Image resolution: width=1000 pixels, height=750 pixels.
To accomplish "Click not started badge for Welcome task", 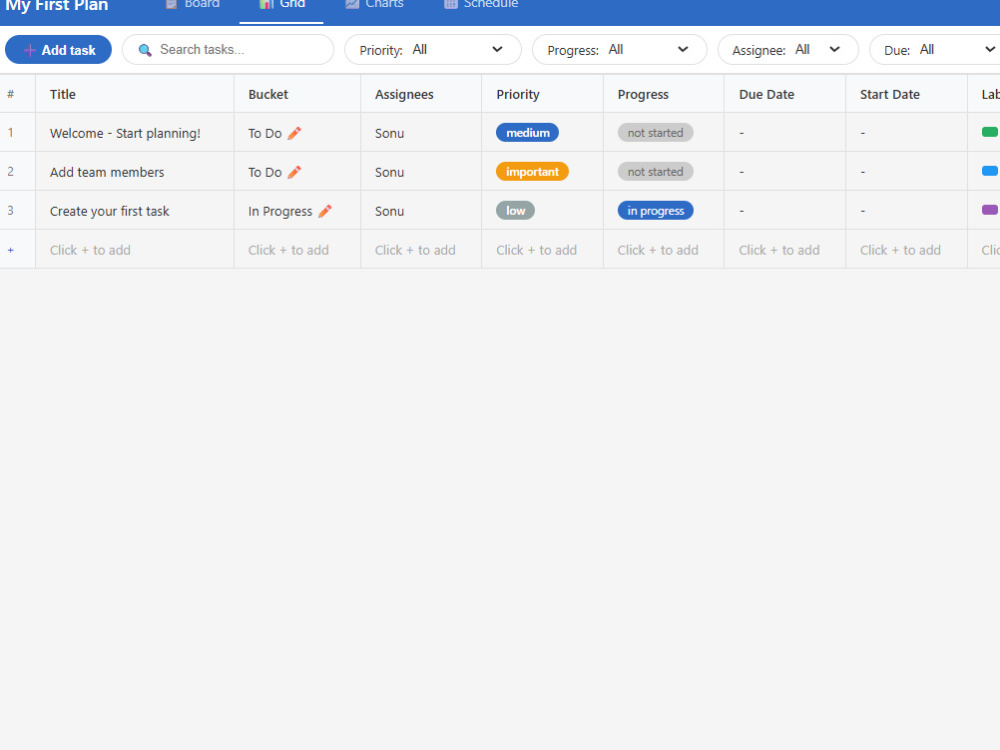I will click(x=655, y=133).
